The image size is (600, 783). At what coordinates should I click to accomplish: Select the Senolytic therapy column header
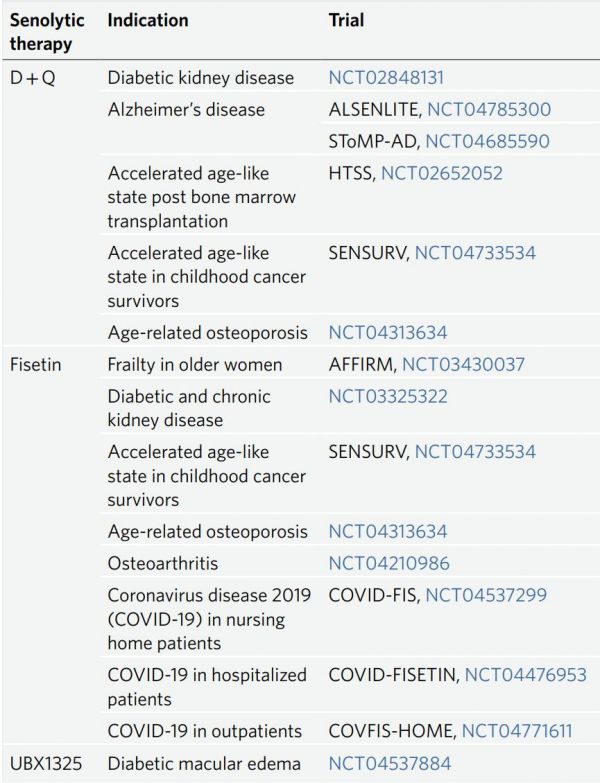pyautogui.click(x=47, y=32)
